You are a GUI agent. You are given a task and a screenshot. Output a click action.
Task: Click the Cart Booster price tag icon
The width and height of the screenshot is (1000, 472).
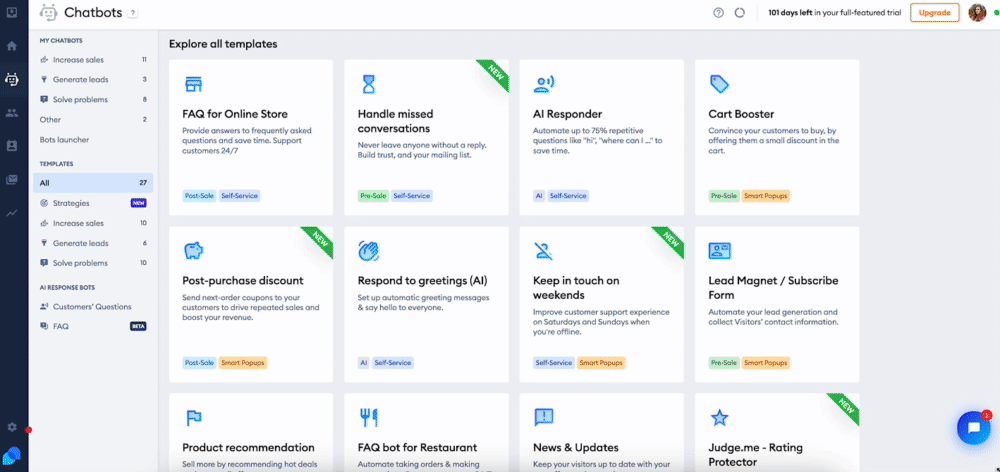coord(719,84)
